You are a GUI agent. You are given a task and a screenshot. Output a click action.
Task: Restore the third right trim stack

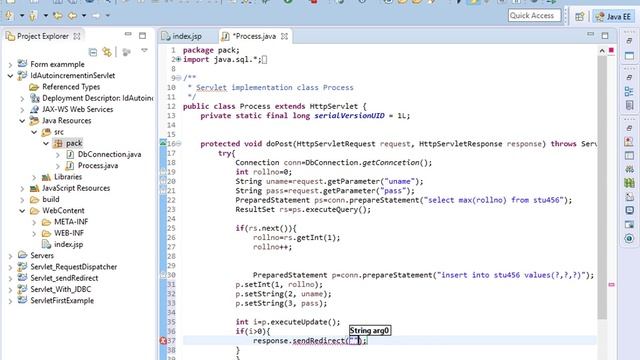(629, 128)
